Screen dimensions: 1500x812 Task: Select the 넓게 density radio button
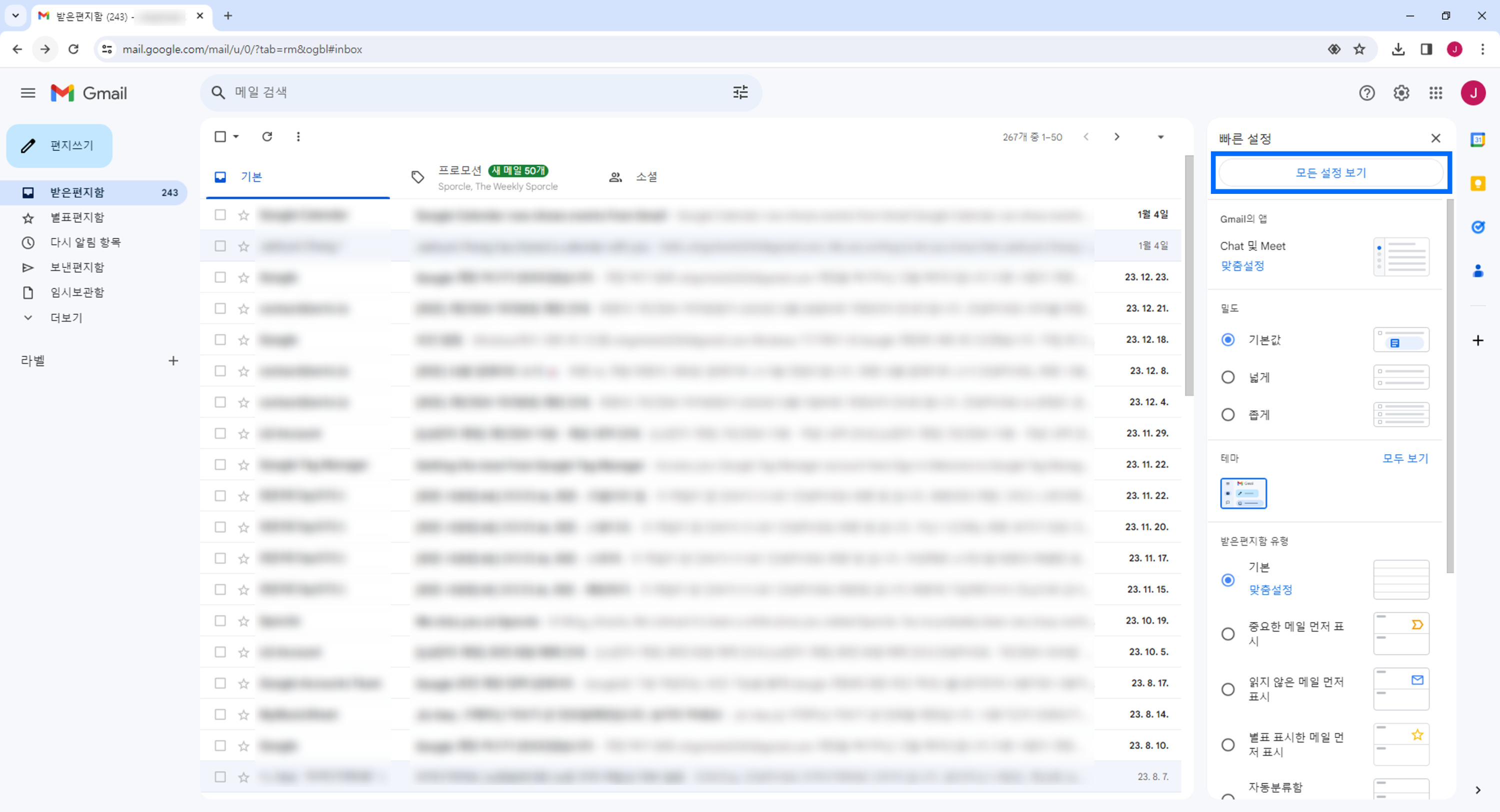pyautogui.click(x=1227, y=377)
